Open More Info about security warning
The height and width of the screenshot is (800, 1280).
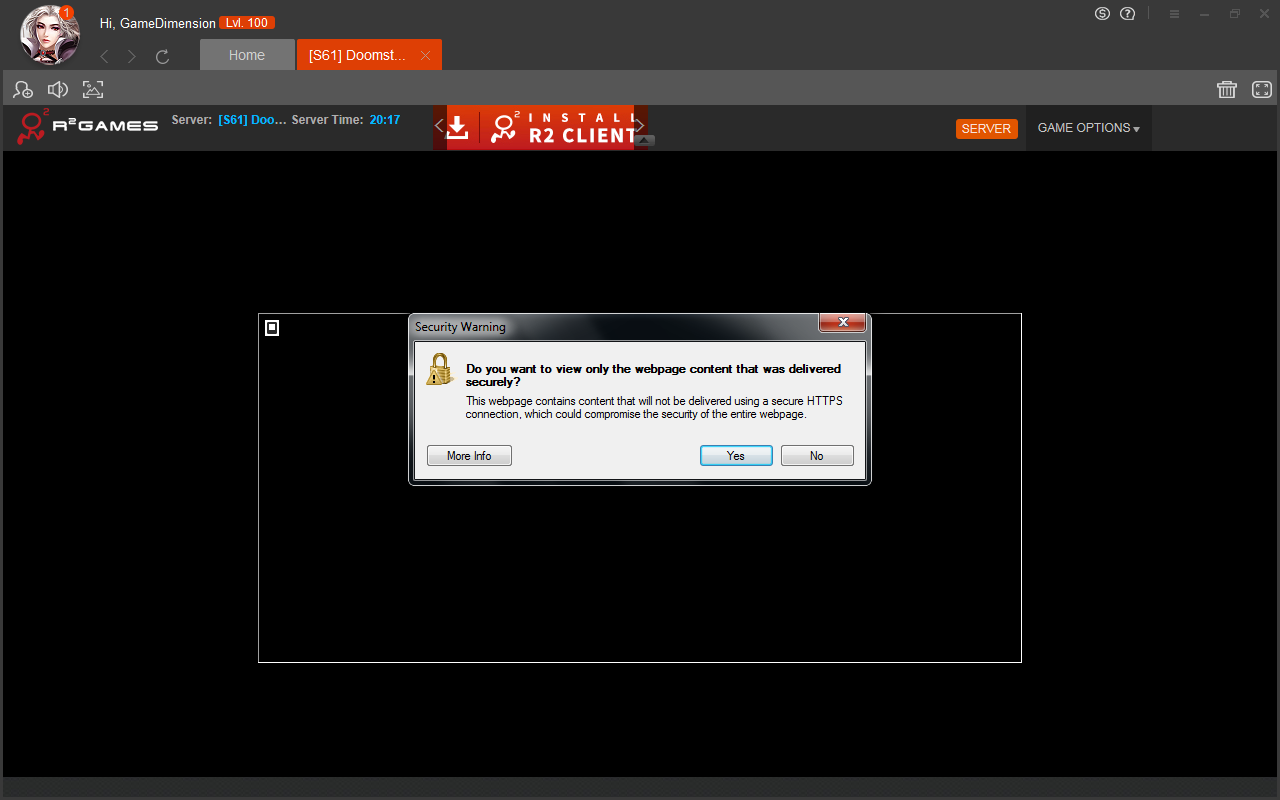point(469,456)
